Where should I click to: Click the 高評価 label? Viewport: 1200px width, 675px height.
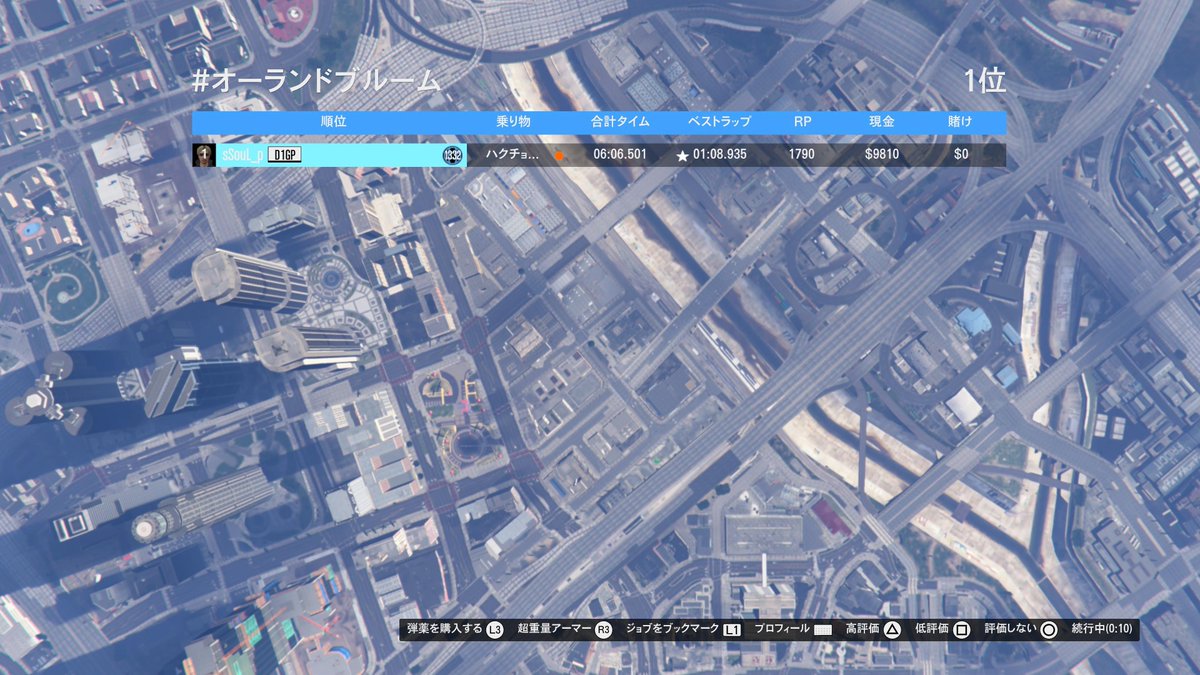862,630
